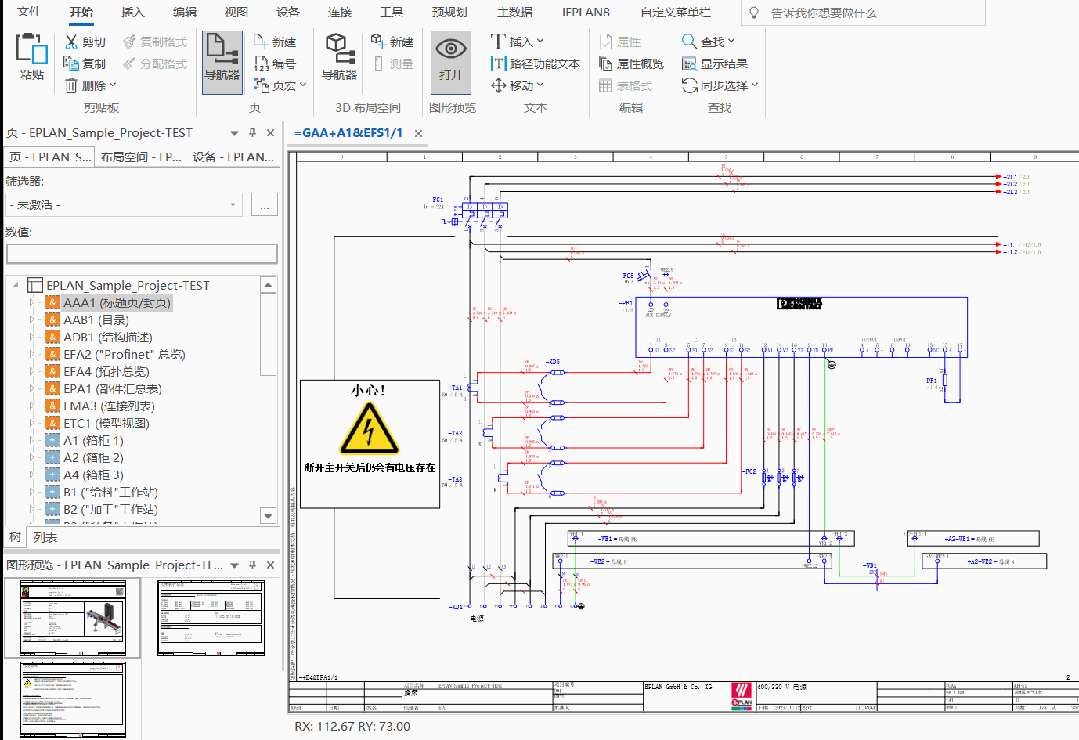Viewport: 1079px width, 740px height.
Task: Open the Insert (插入) ribbon tab
Action: pyautogui.click(x=132, y=12)
